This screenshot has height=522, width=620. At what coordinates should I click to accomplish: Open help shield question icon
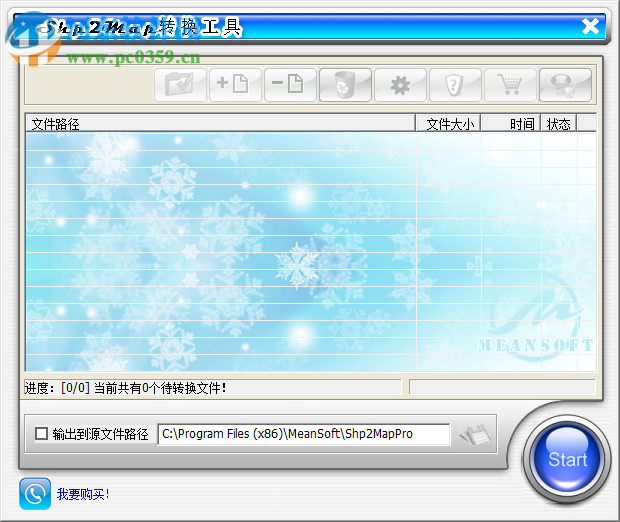[x=455, y=85]
